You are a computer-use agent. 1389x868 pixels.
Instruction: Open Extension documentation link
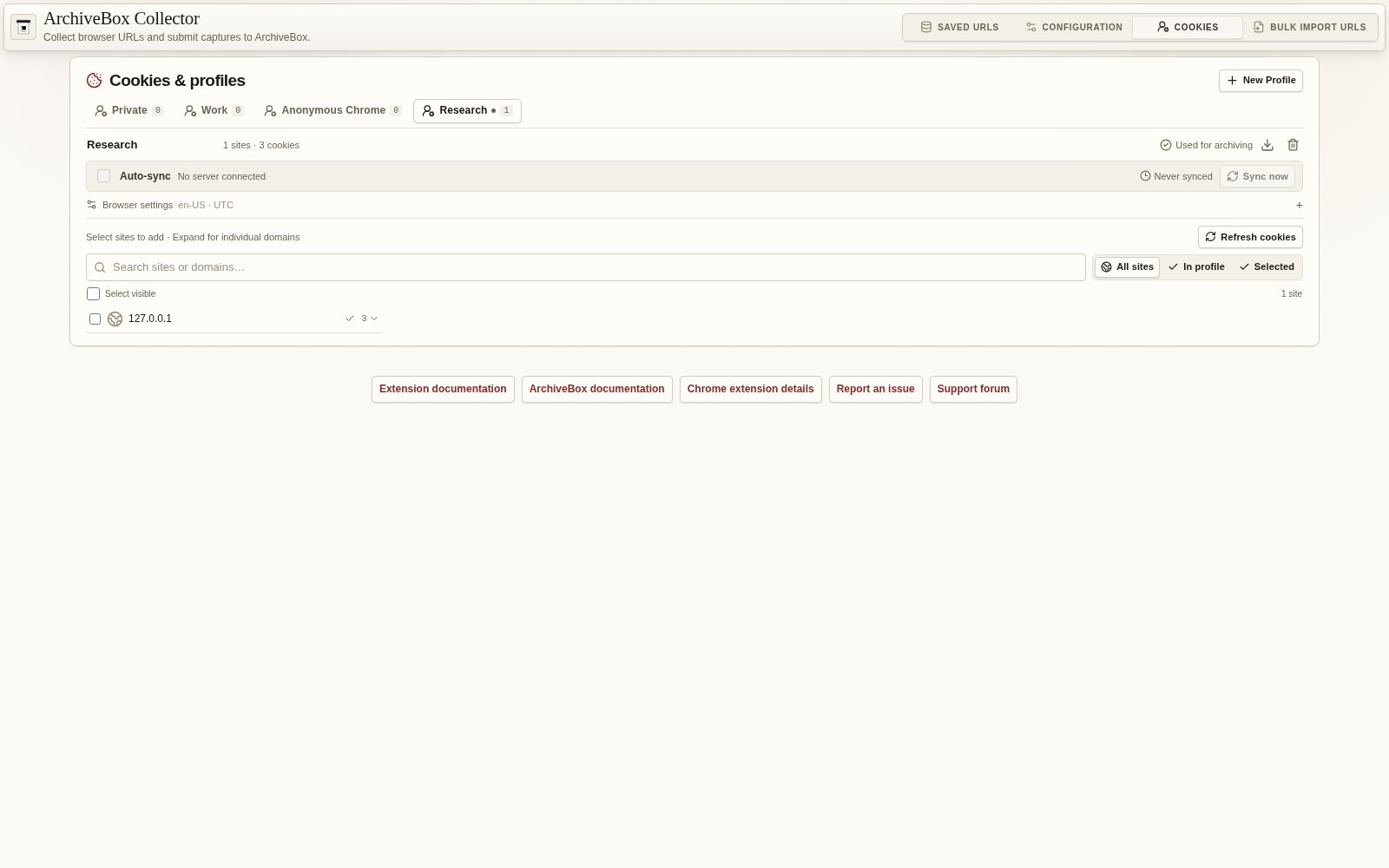click(443, 389)
